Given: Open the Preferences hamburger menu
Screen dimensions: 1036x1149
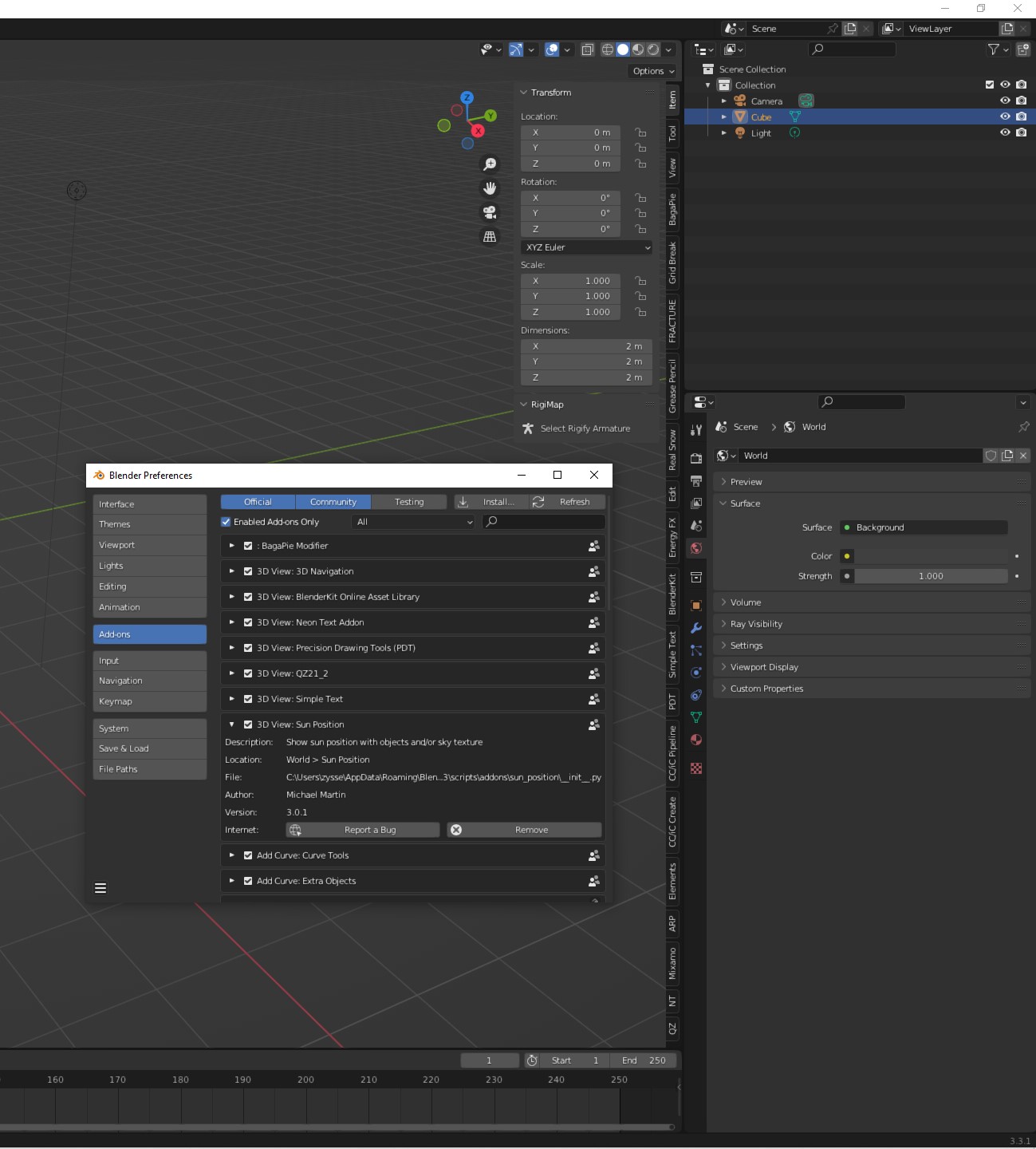Looking at the screenshot, I should click(100, 888).
